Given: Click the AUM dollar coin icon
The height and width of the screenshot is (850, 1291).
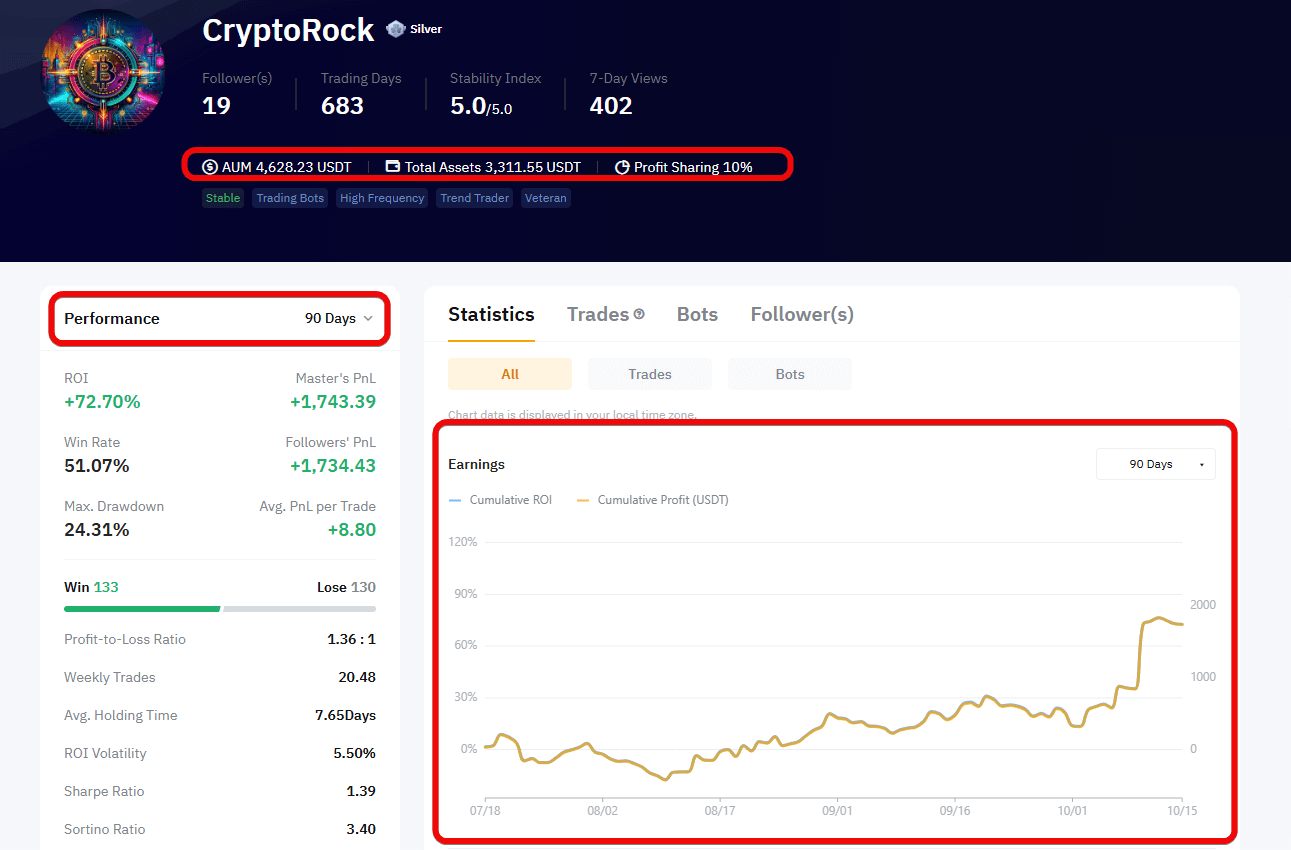Looking at the screenshot, I should click(210, 167).
